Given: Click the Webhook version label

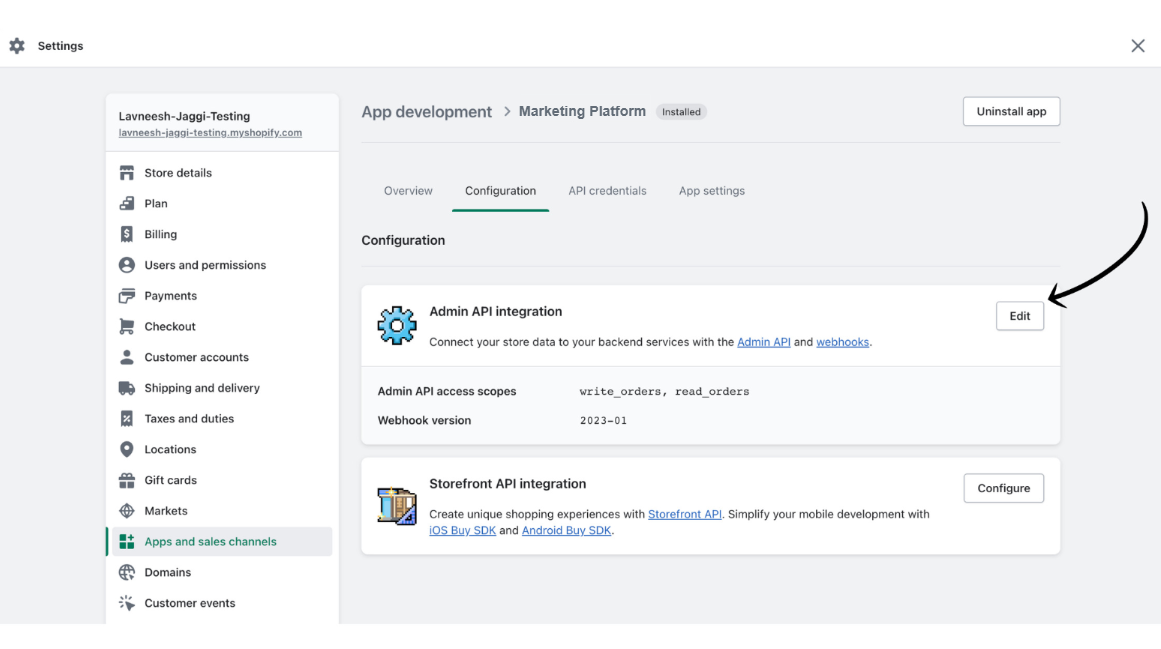Looking at the screenshot, I should 424,420.
